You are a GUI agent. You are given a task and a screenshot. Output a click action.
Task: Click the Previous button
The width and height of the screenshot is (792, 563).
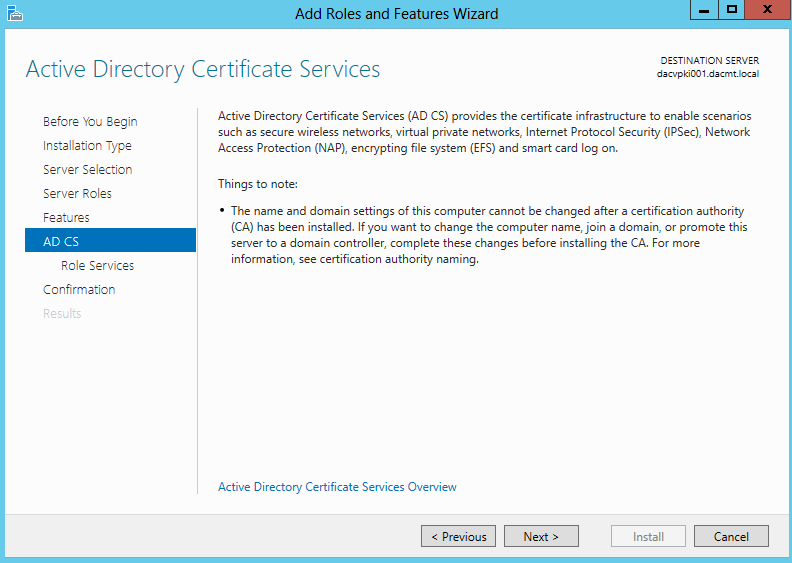click(x=458, y=536)
